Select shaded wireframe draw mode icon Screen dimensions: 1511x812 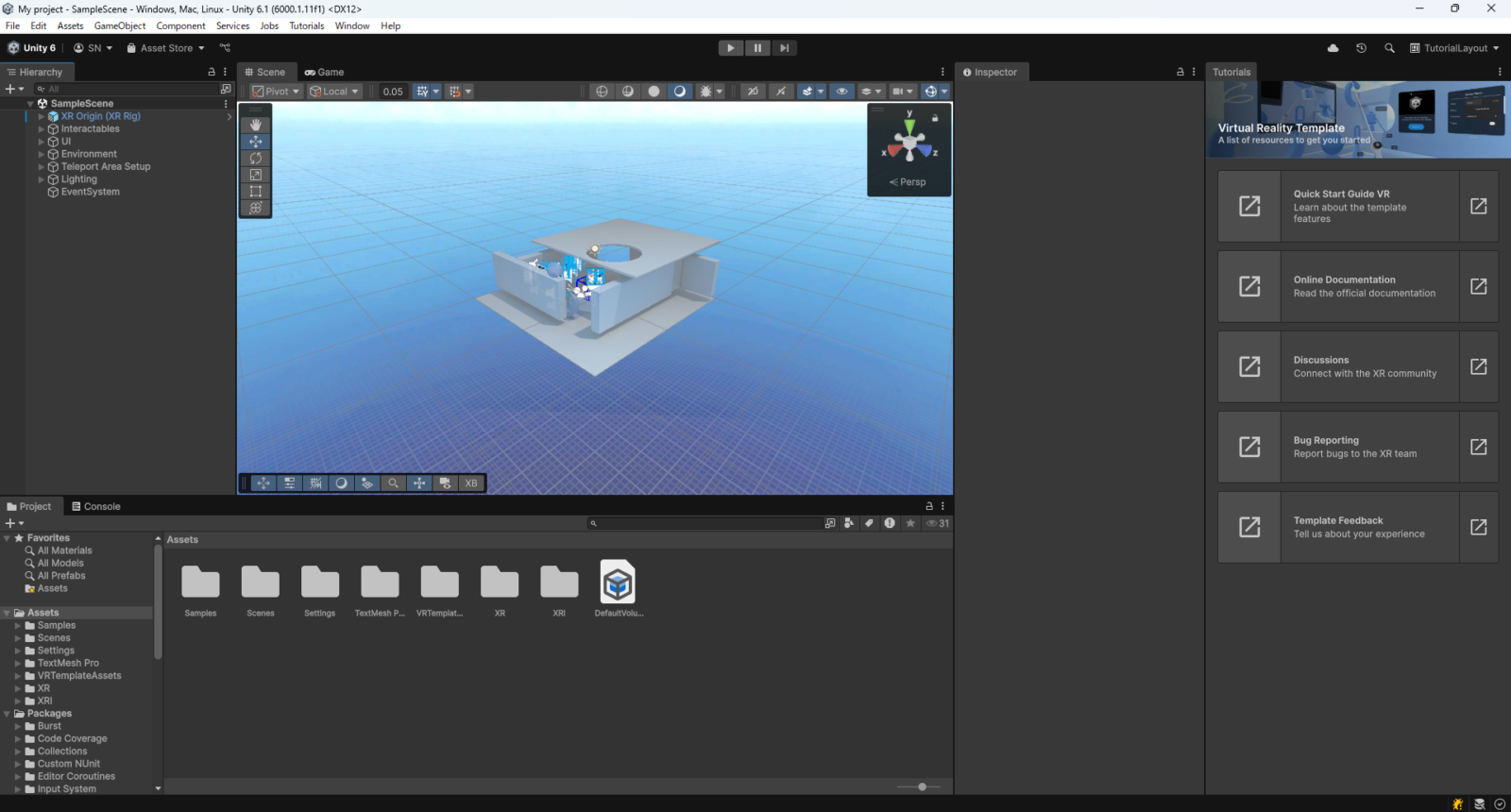tap(628, 92)
